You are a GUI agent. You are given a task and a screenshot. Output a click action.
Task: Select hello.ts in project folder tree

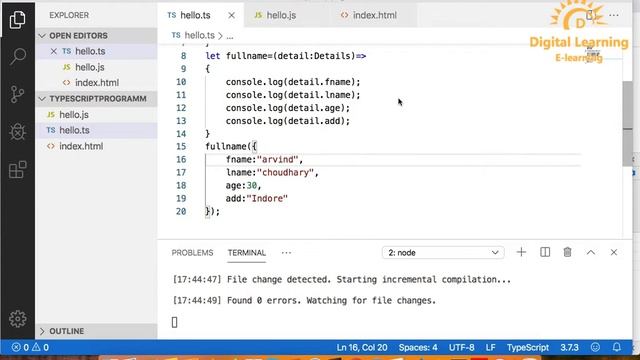pyautogui.click(x=96, y=130)
